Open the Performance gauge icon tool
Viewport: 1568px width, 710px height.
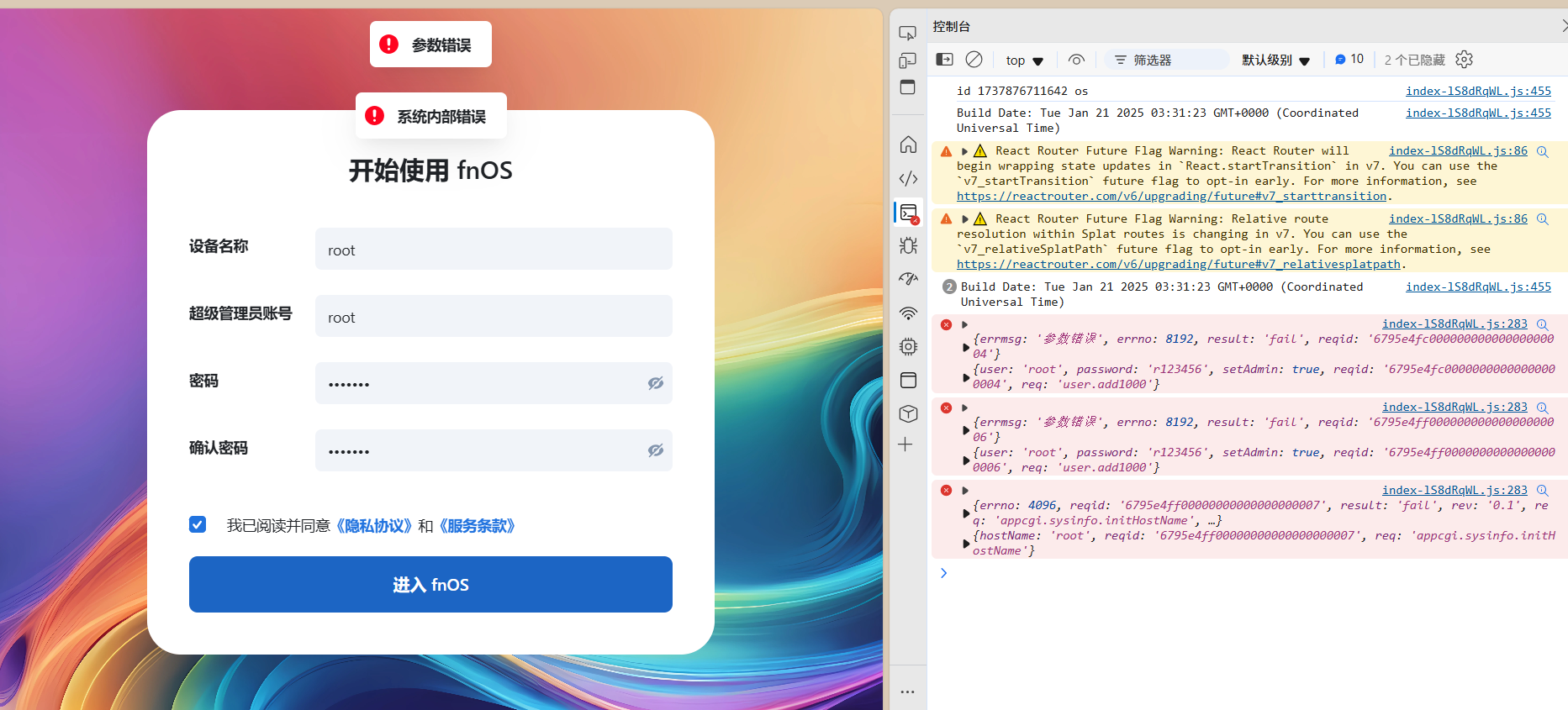click(908, 279)
